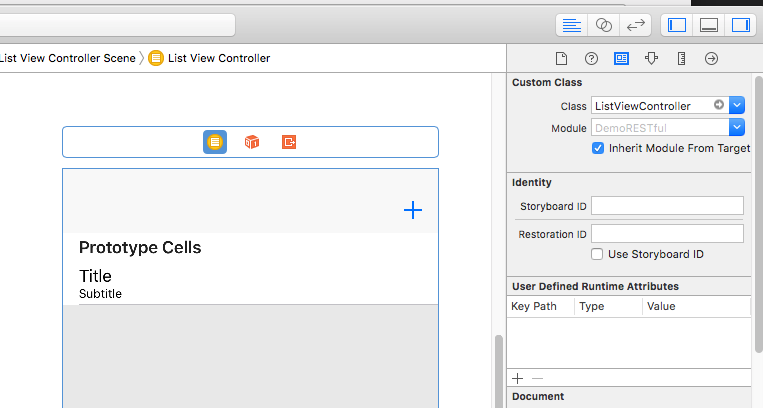Select the standard editor button

tap(572, 25)
